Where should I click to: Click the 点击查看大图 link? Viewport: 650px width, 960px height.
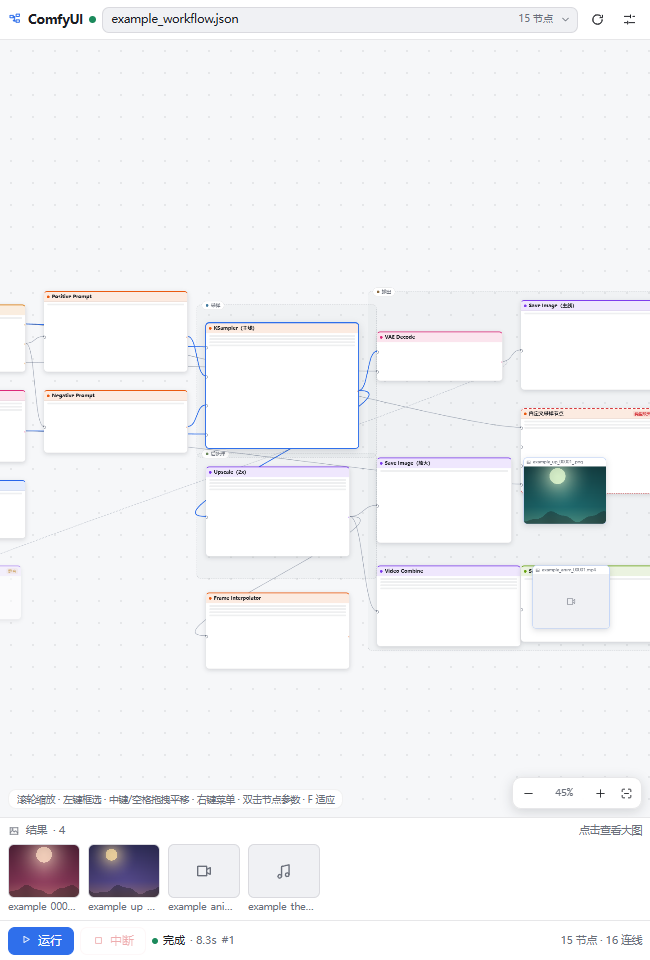[x=611, y=830]
